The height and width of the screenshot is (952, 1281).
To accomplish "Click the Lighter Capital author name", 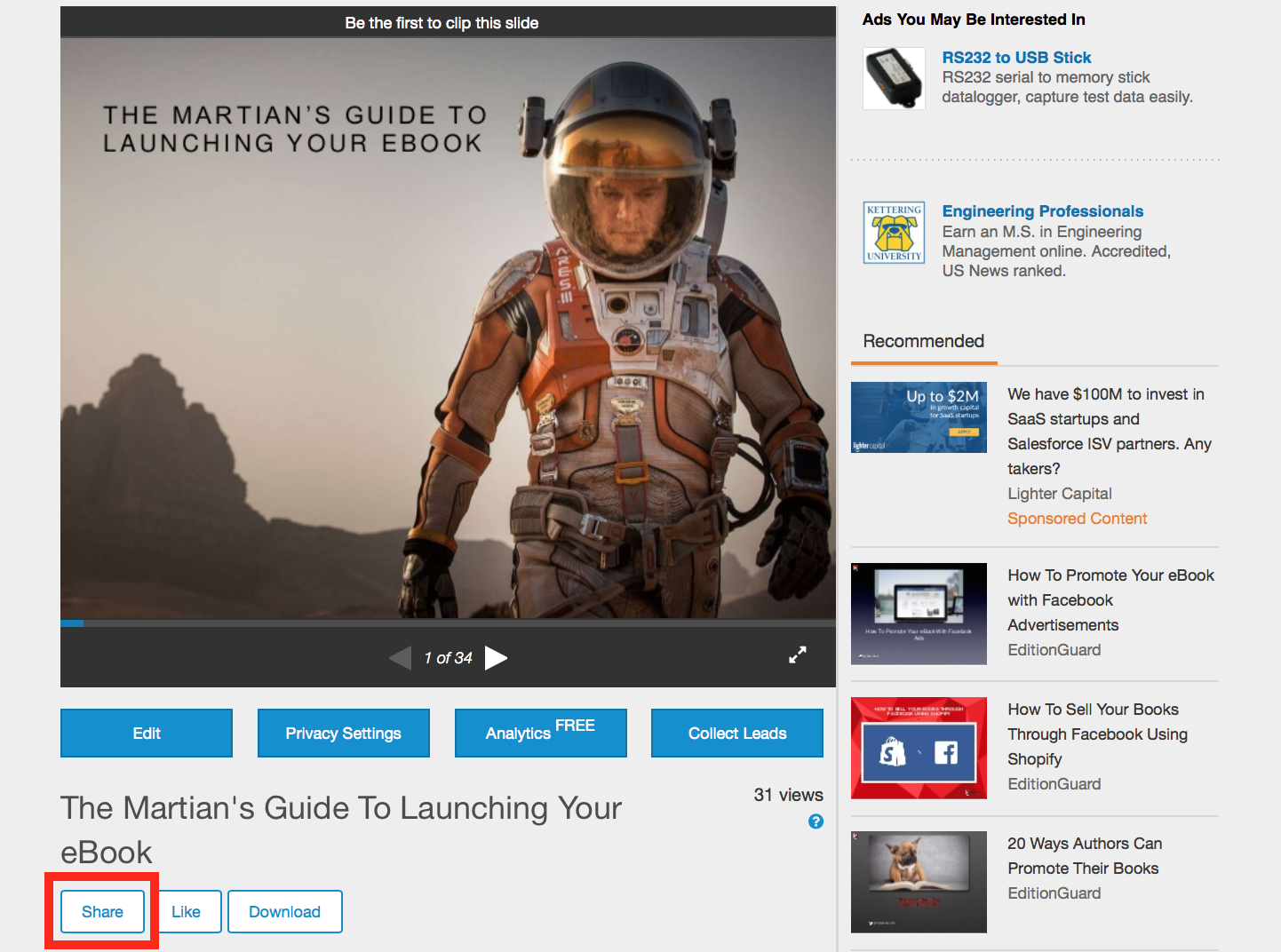I will 1060,494.
